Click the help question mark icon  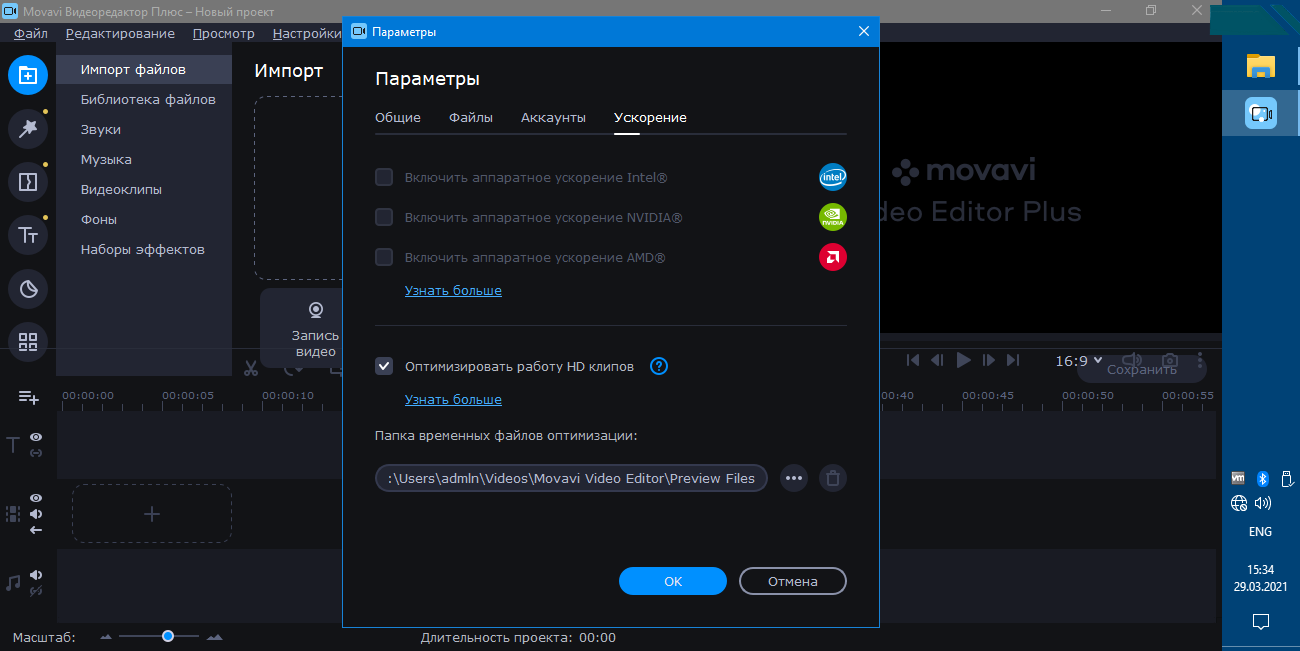pos(658,366)
